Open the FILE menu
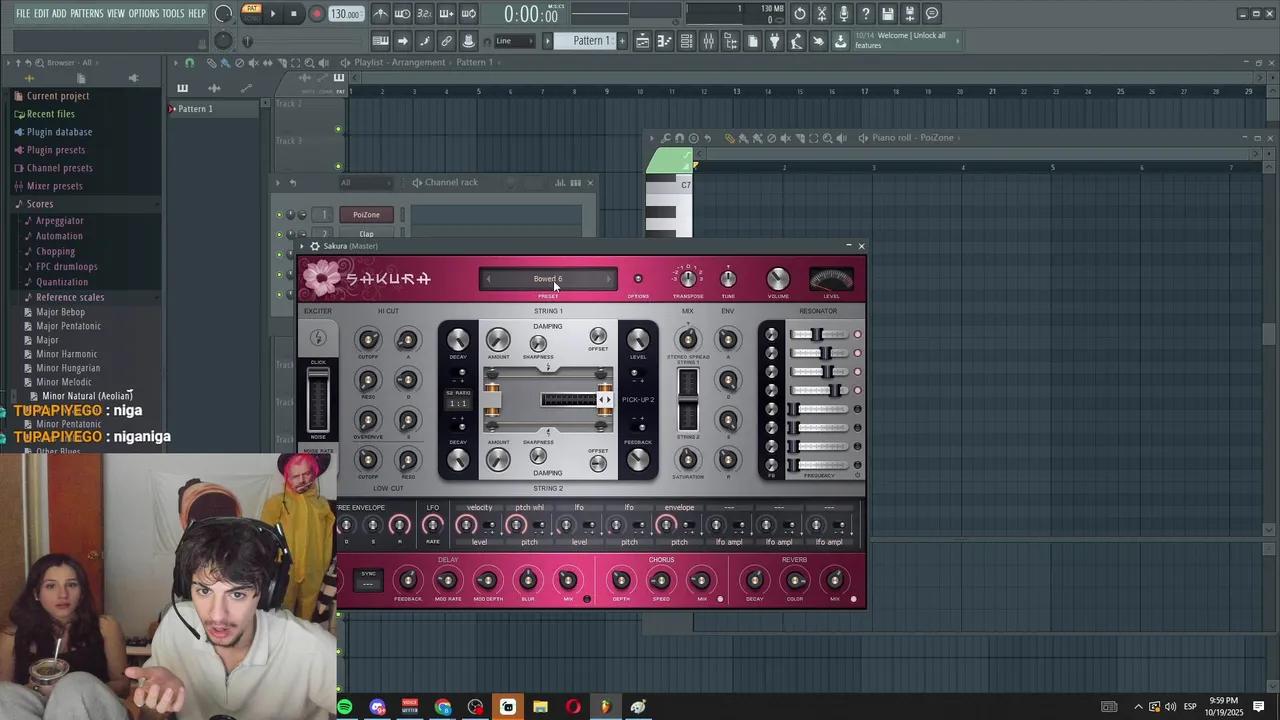This screenshot has height=720, width=1280. [x=23, y=14]
